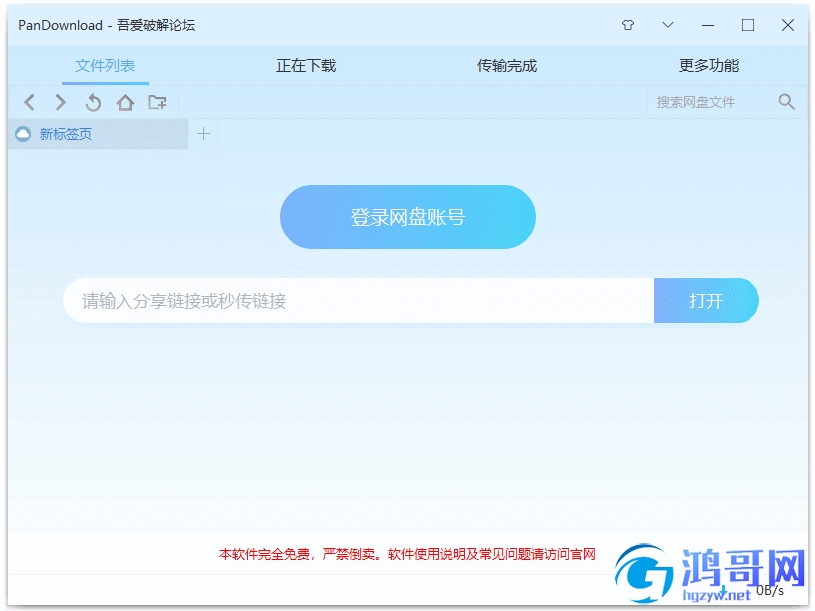815x611 pixels.
Task: Go back with the left arrow icon
Action: (30, 102)
